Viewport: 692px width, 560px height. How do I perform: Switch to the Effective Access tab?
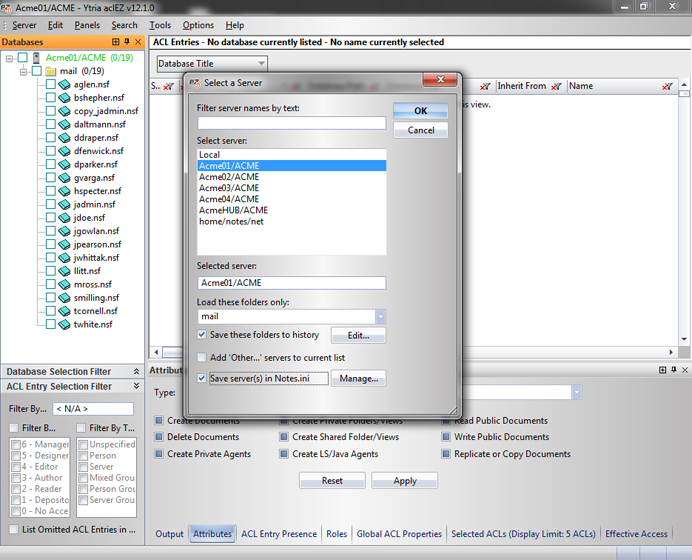(636, 534)
